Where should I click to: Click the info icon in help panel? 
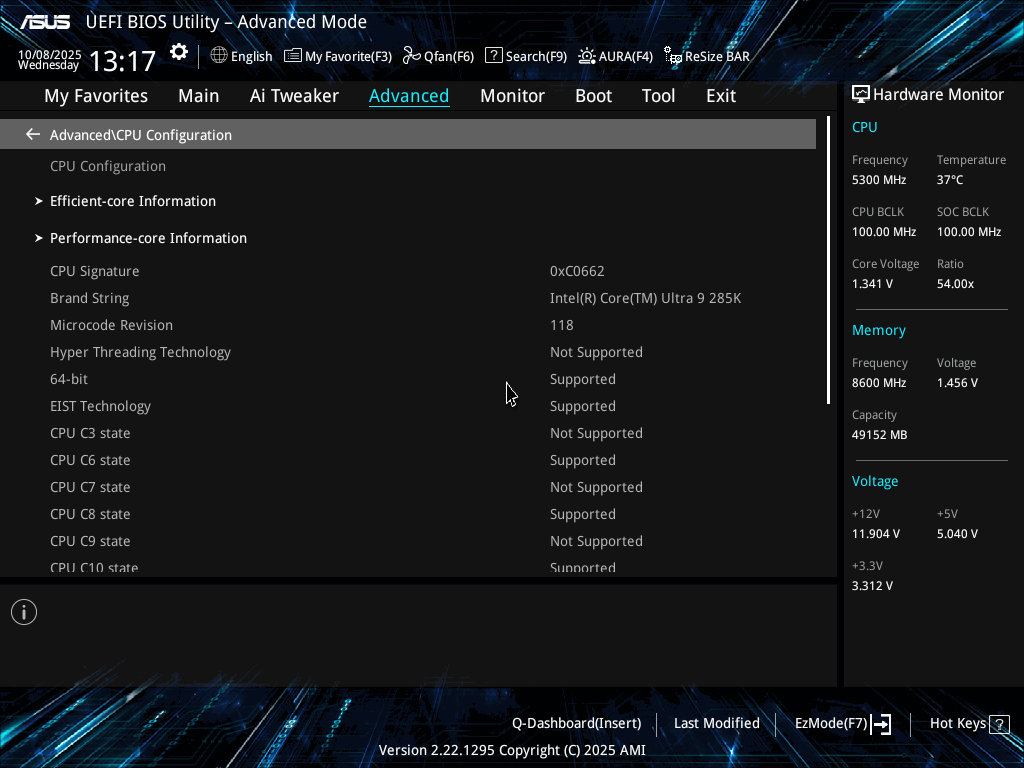(24, 612)
